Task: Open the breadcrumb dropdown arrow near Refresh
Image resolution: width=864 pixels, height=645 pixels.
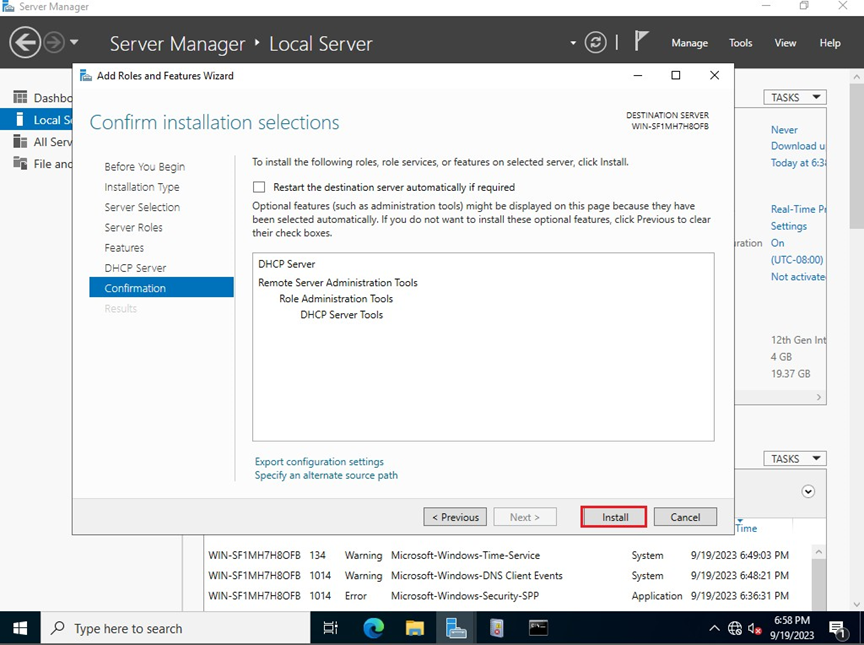Action: (x=573, y=42)
